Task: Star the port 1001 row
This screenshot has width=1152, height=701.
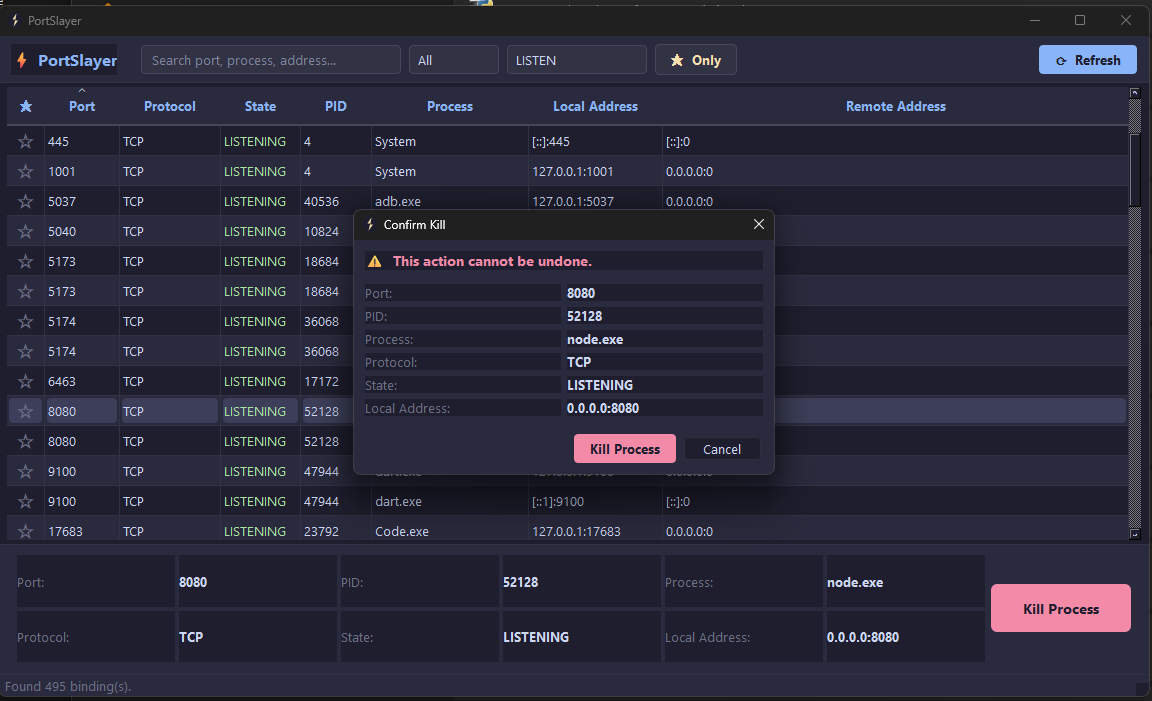Action: [x=26, y=171]
